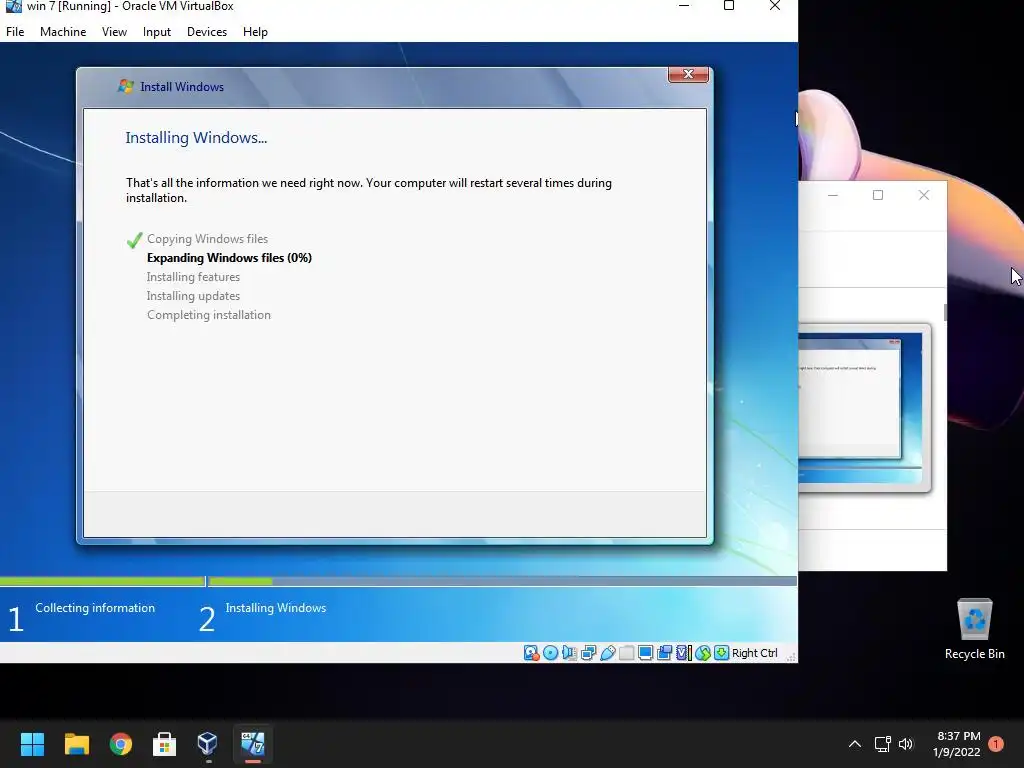This screenshot has width=1024, height=768.
Task: Click the shared folders indicator icon
Action: [x=626, y=653]
